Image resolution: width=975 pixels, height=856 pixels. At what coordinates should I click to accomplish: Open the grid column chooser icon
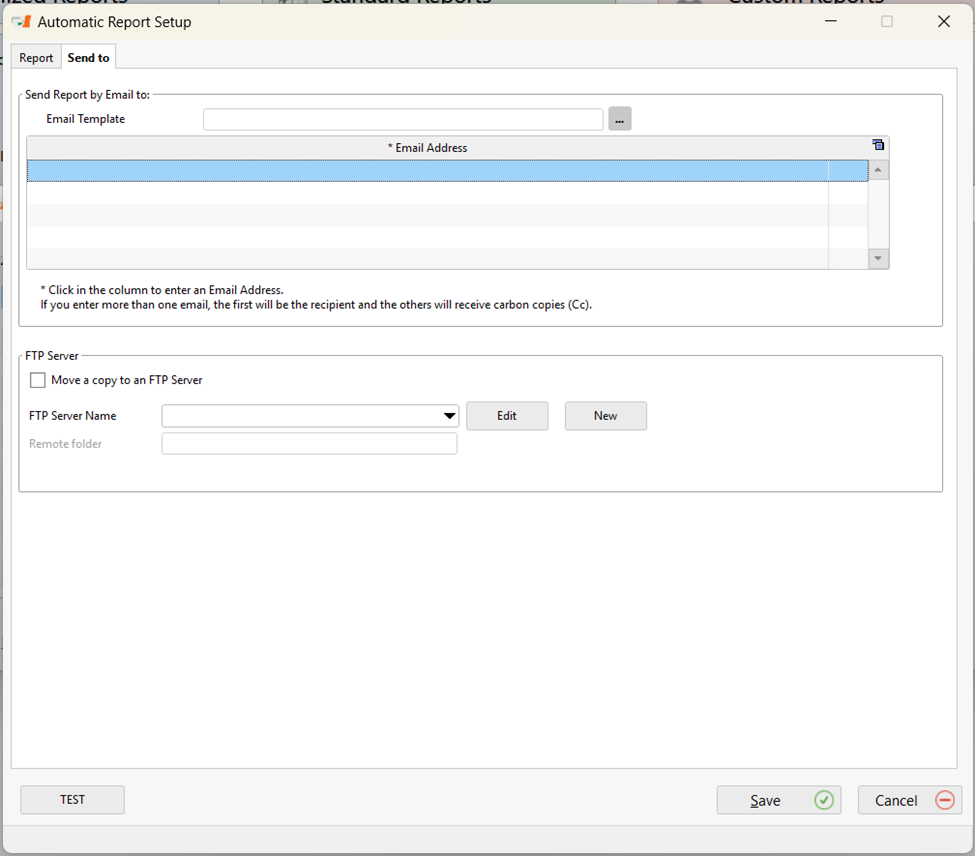(878, 146)
